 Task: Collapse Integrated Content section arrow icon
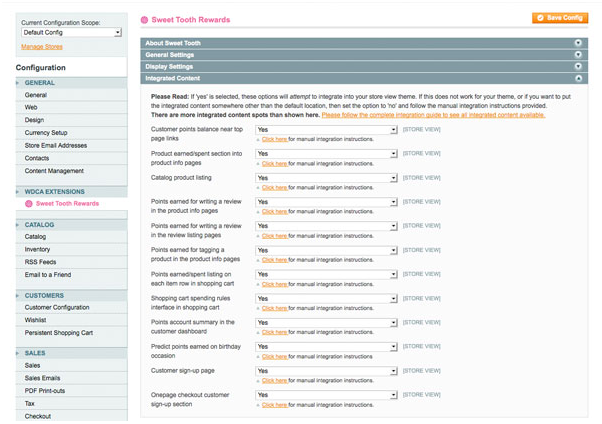click(578, 78)
